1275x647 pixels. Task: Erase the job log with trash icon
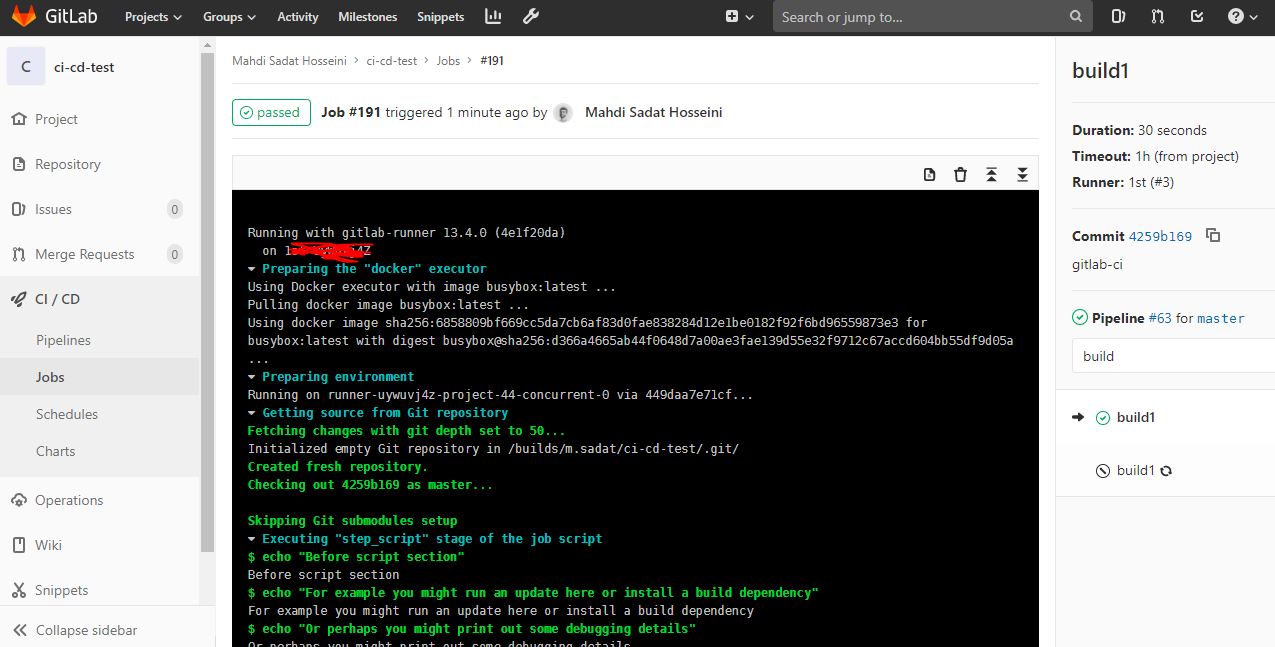[x=960, y=175]
